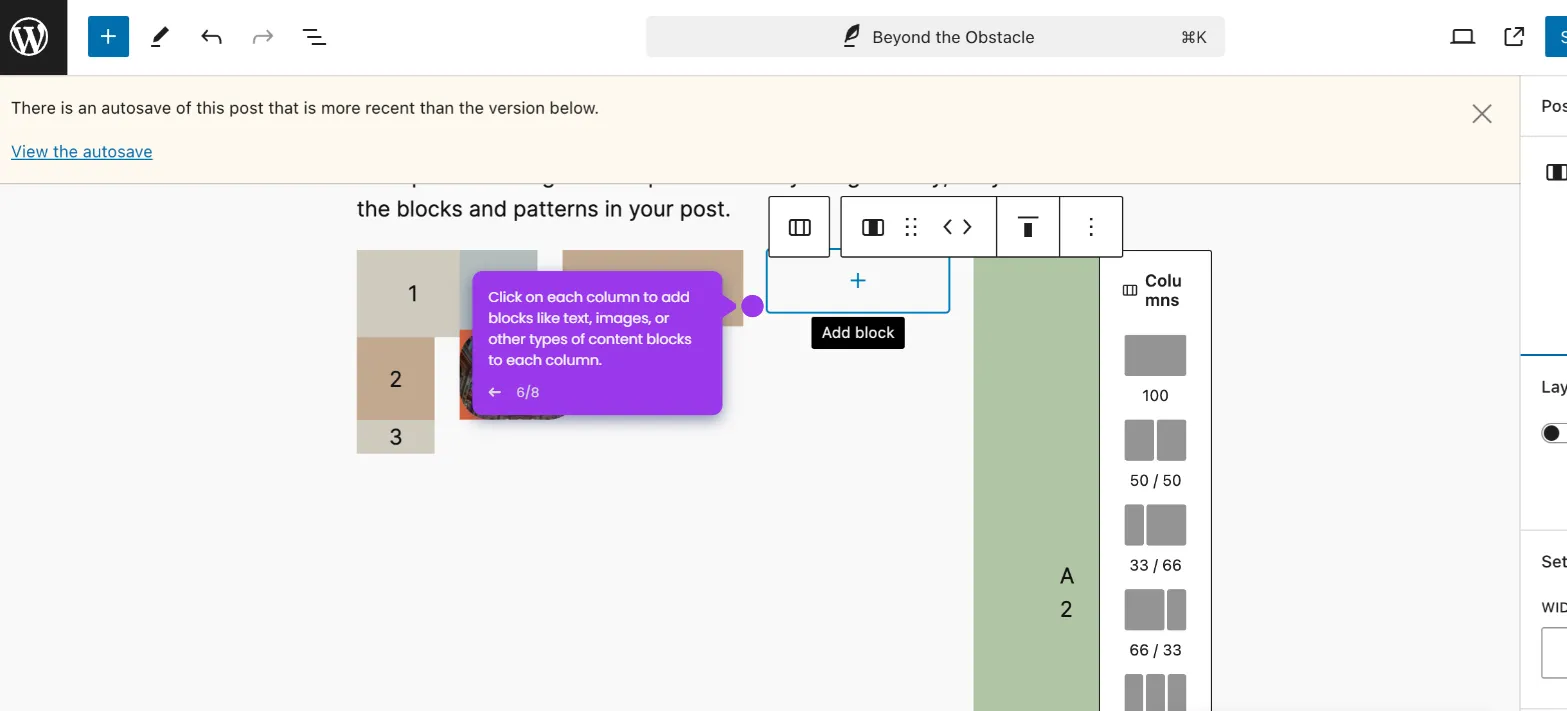Image resolution: width=1567 pixels, height=711 pixels.
Task: Open command palette for Beyond the Obstacle
Action: 935,37
